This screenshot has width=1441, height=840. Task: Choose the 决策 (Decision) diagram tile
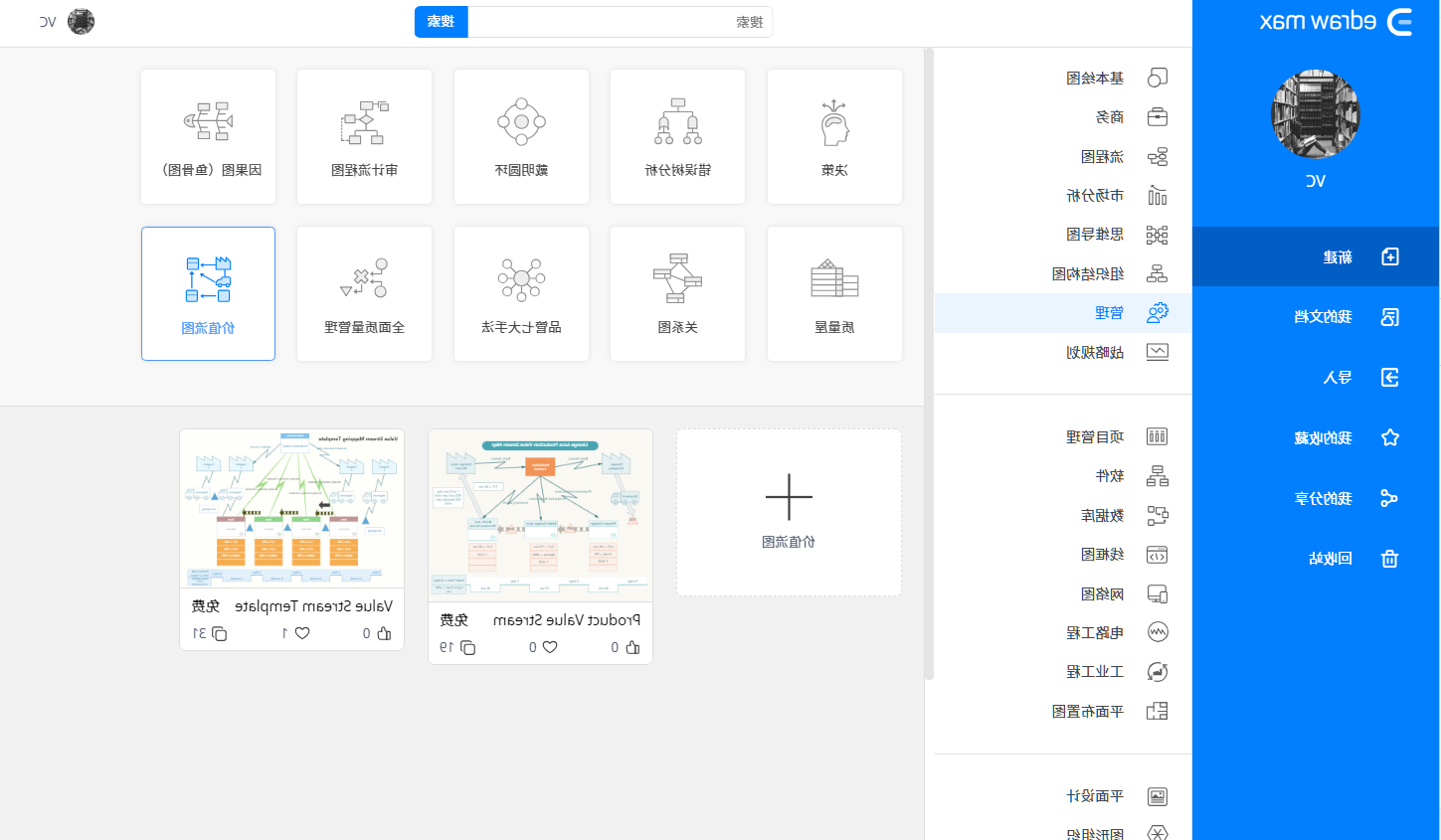[834, 137]
